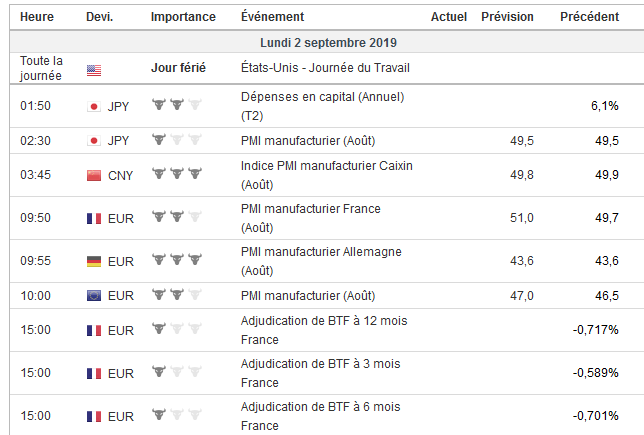The image size is (644, 435).
Task: Click the eurozone flag at 10:00
Action: click(x=94, y=296)
